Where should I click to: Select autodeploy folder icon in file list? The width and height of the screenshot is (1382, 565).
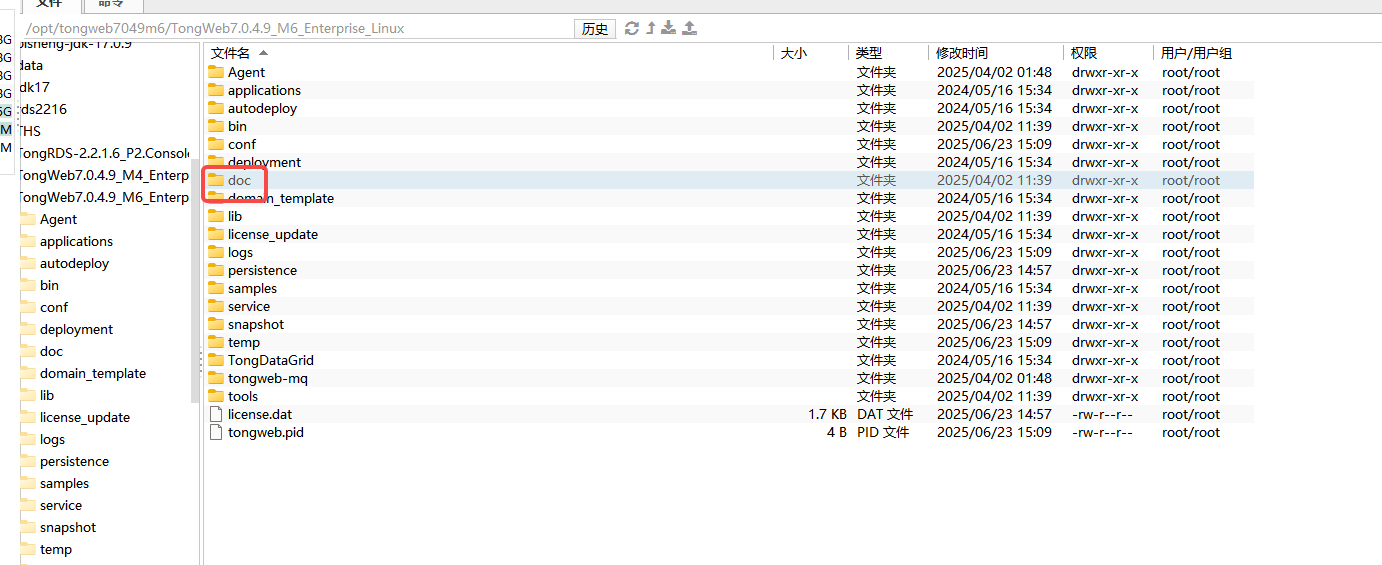click(x=216, y=108)
